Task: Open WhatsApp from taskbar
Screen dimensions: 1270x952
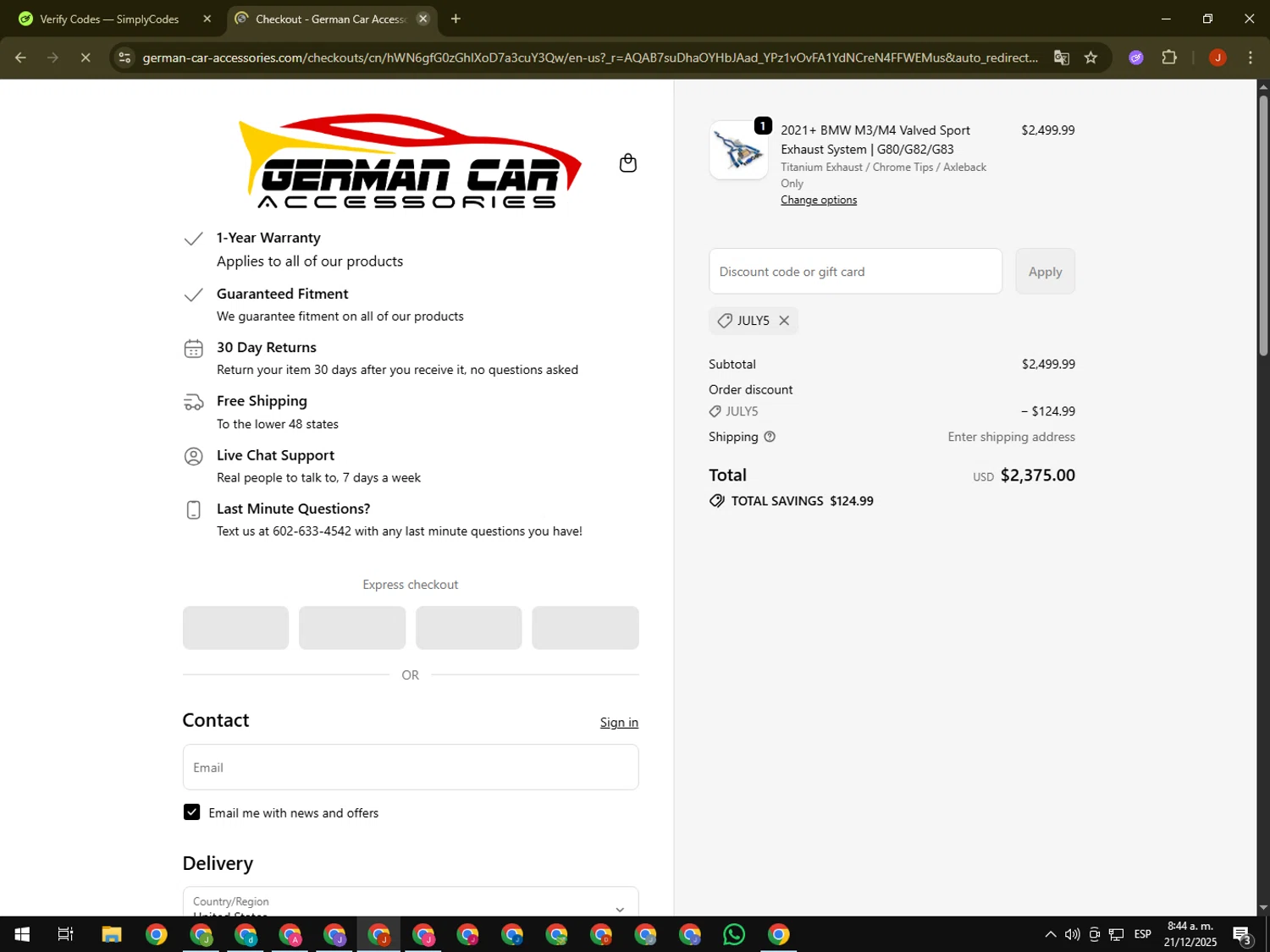Action: pyautogui.click(x=734, y=934)
